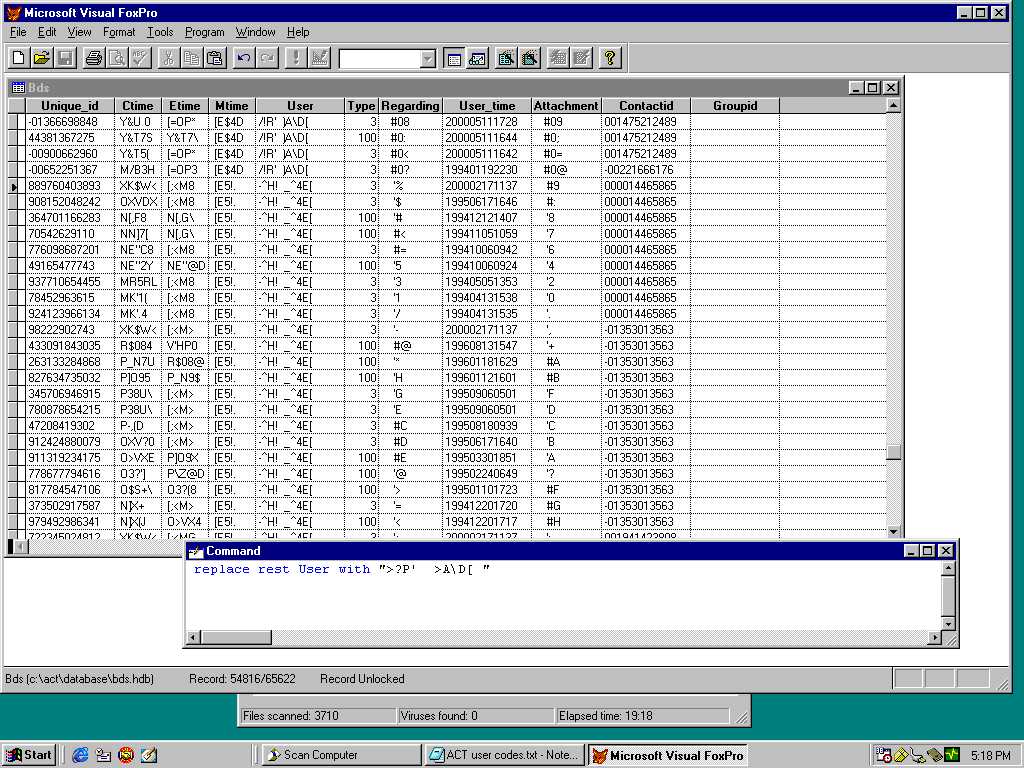Click the User_time column header
Image resolution: width=1024 pixels, height=768 pixels.
tap(487, 106)
